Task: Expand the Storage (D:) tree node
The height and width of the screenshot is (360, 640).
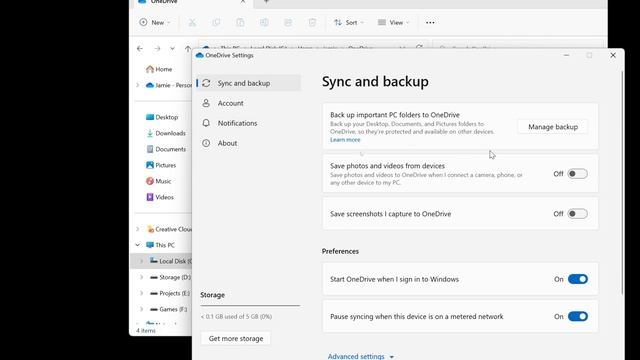Action: coord(141,277)
